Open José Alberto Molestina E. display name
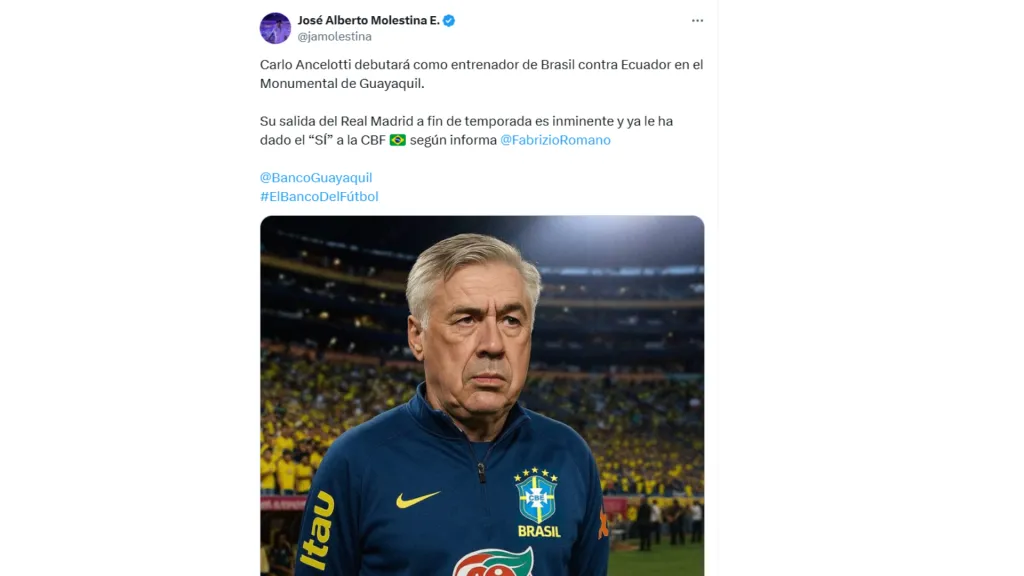Image resolution: width=1024 pixels, height=576 pixels. point(368,20)
